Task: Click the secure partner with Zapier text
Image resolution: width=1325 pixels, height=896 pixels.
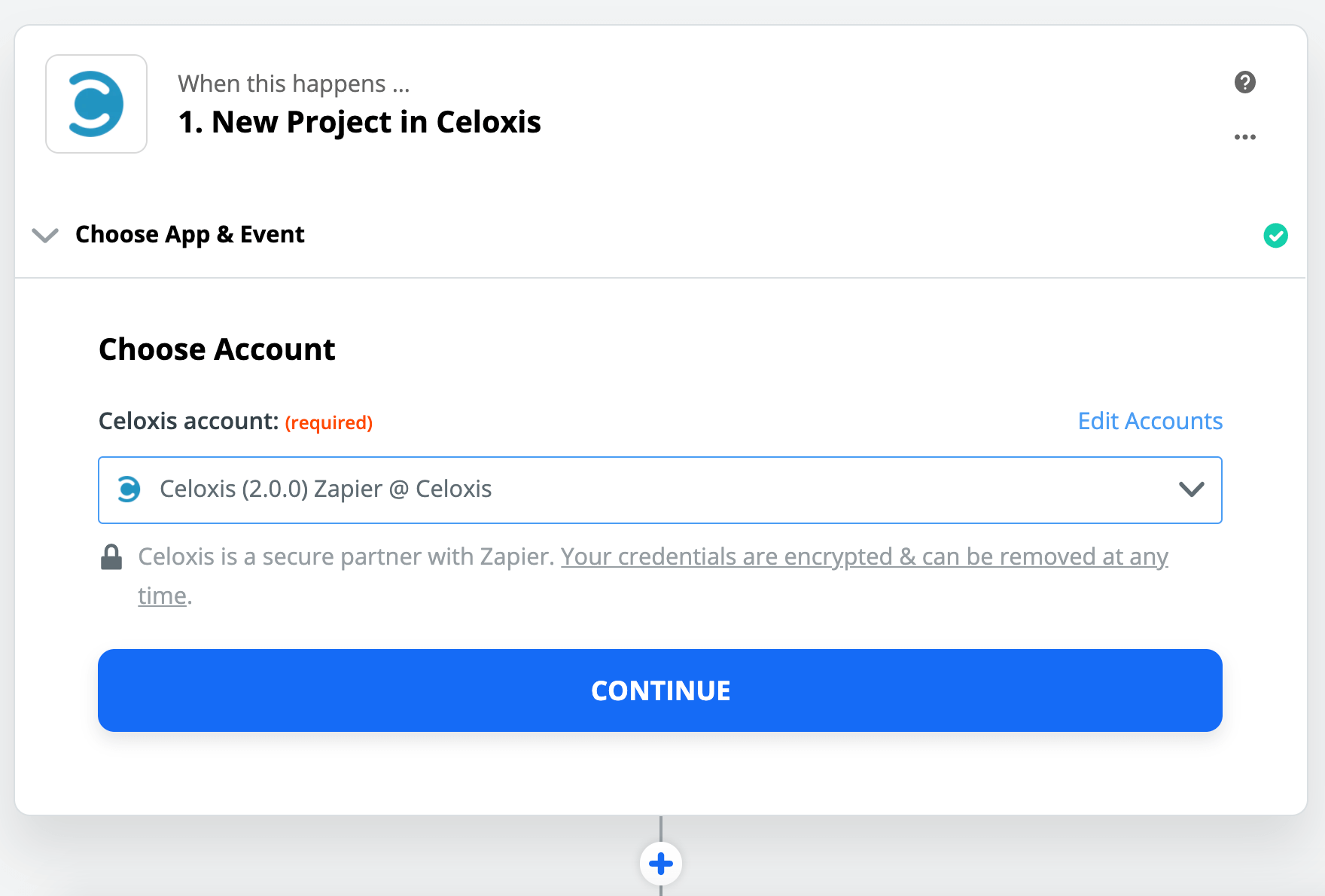Action: (346, 556)
